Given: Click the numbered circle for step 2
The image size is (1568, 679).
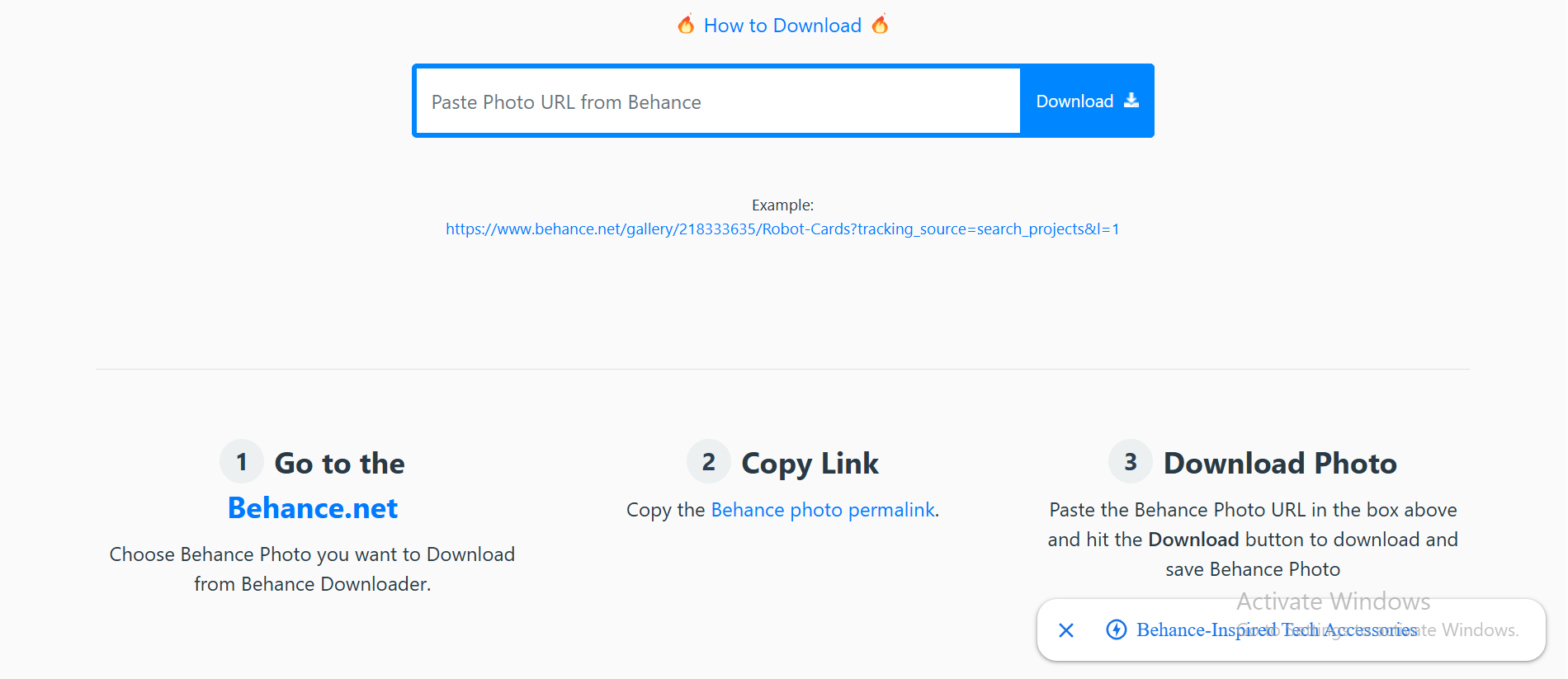Looking at the screenshot, I should [x=708, y=460].
